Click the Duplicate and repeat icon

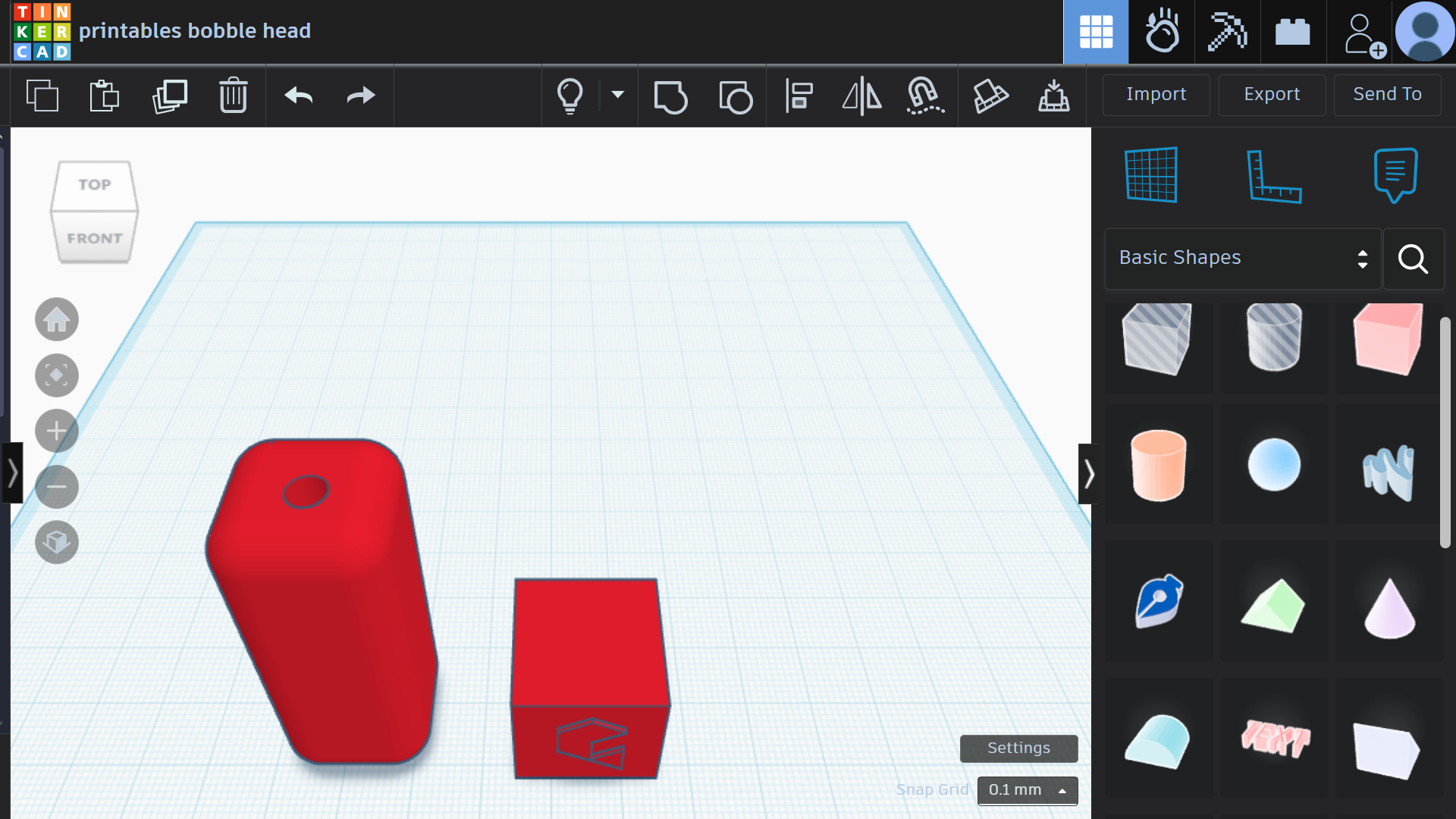coord(170,96)
